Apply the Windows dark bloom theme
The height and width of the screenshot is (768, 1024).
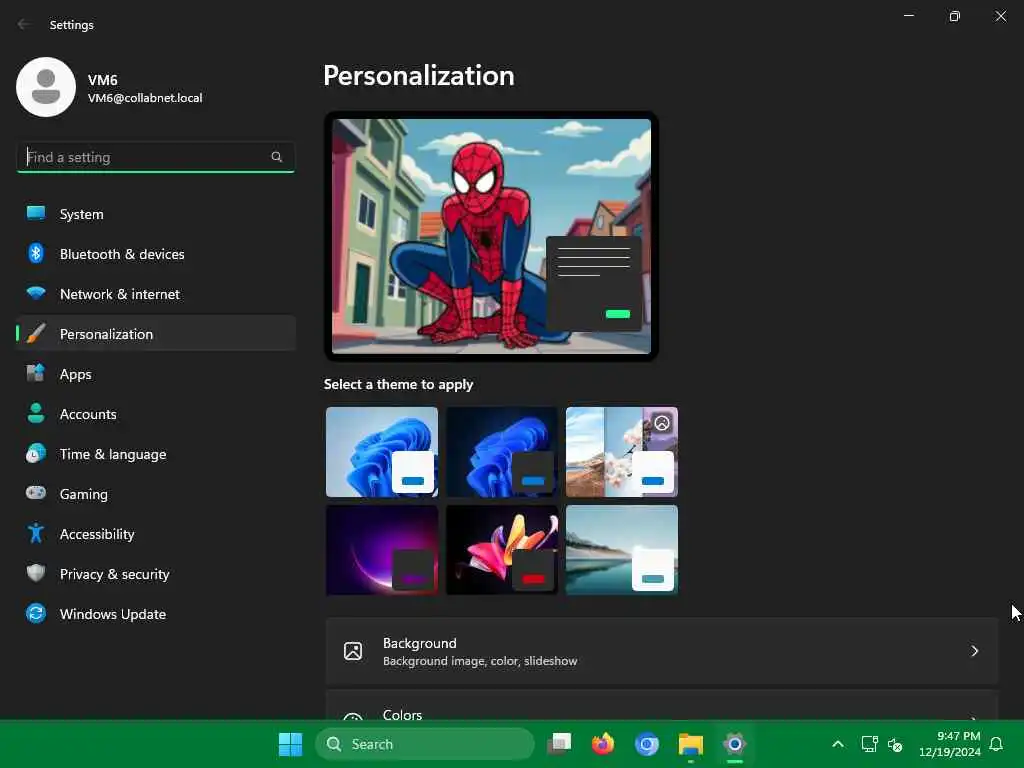[x=502, y=452]
